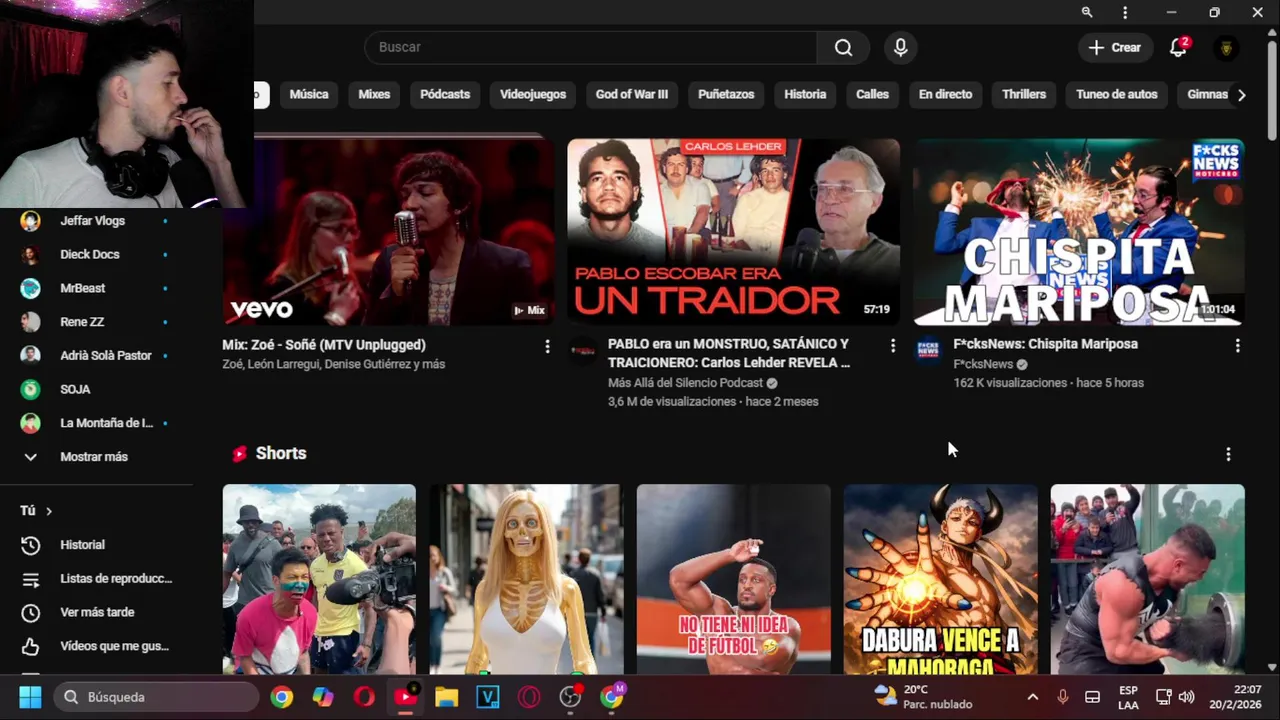Viewport: 1280px width, 720px height.
Task: Open the Más Allá del Silencio Podcast channel link
Action: coord(685,383)
